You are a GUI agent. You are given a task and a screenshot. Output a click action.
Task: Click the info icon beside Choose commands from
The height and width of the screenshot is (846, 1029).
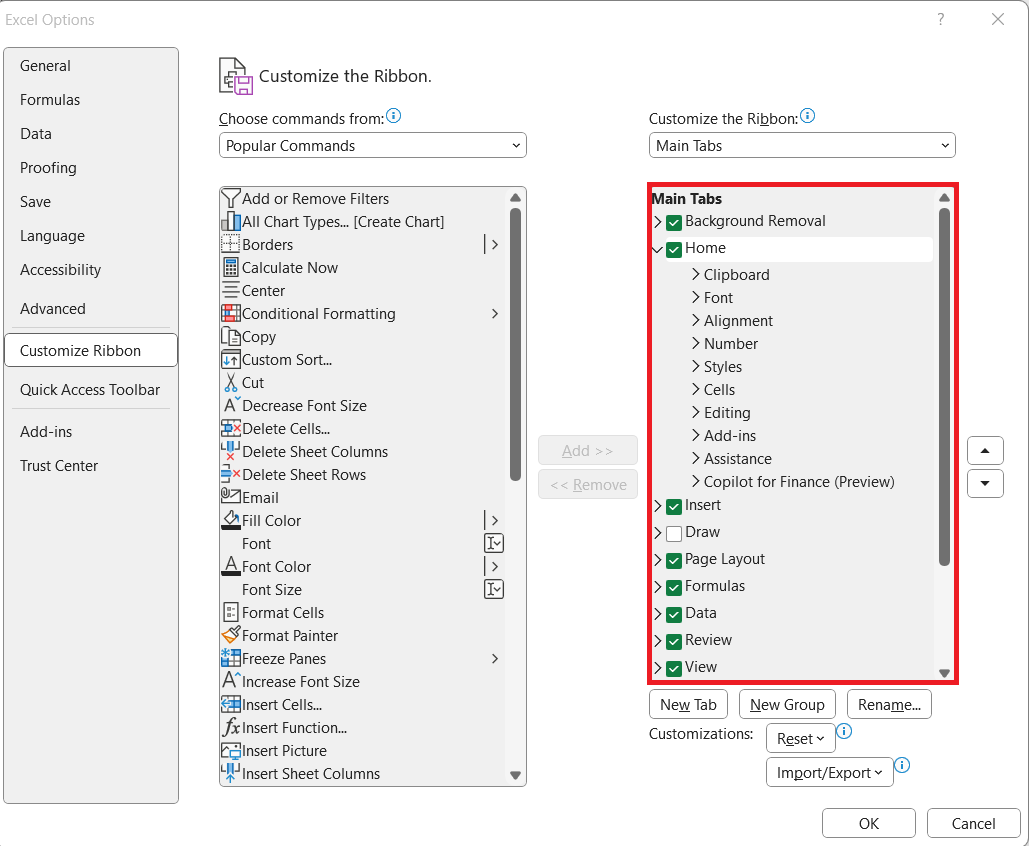393,116
